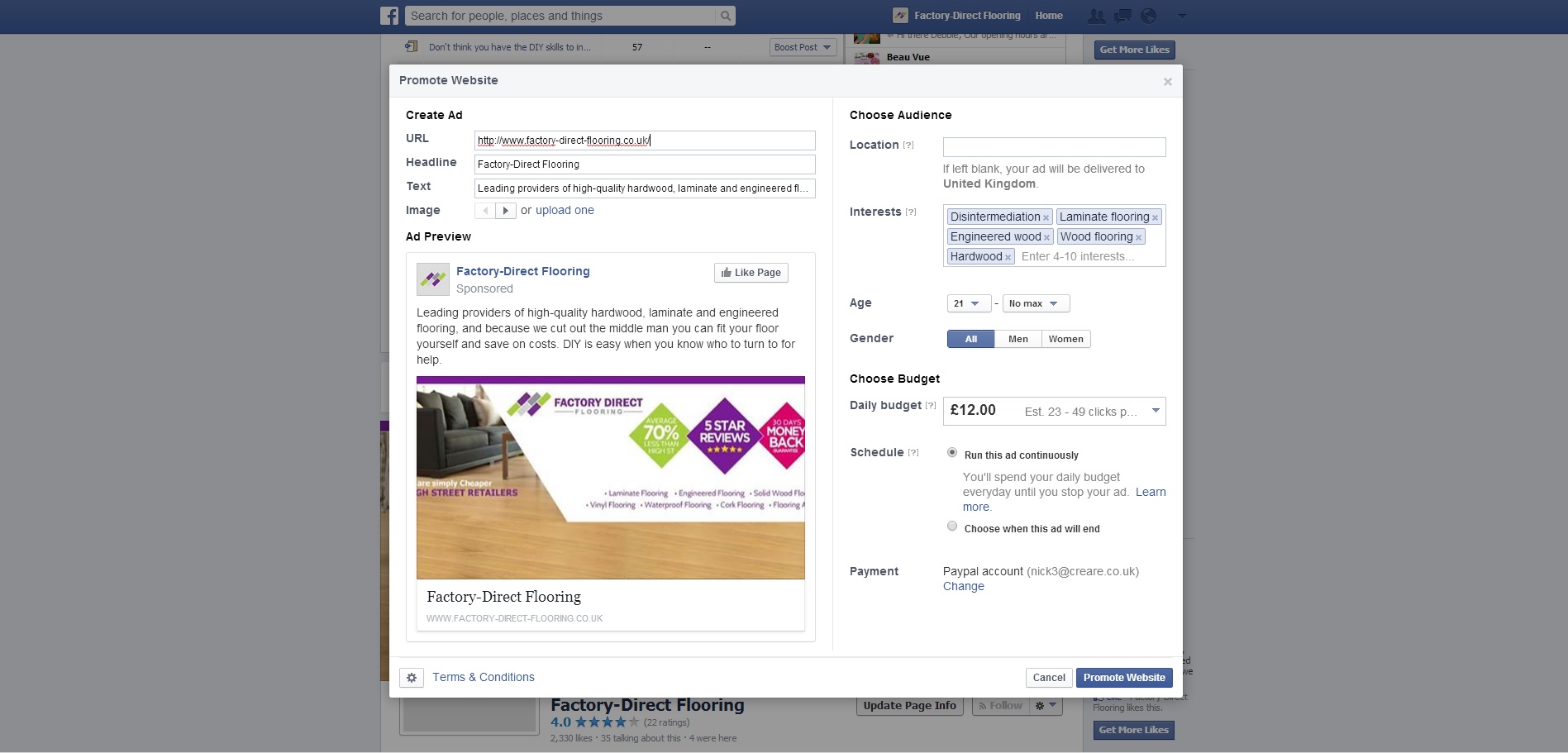This screenshot has height=753, width=1568.
Task: Open page settings gear dropdown next to Follow
Action: 1046,706
